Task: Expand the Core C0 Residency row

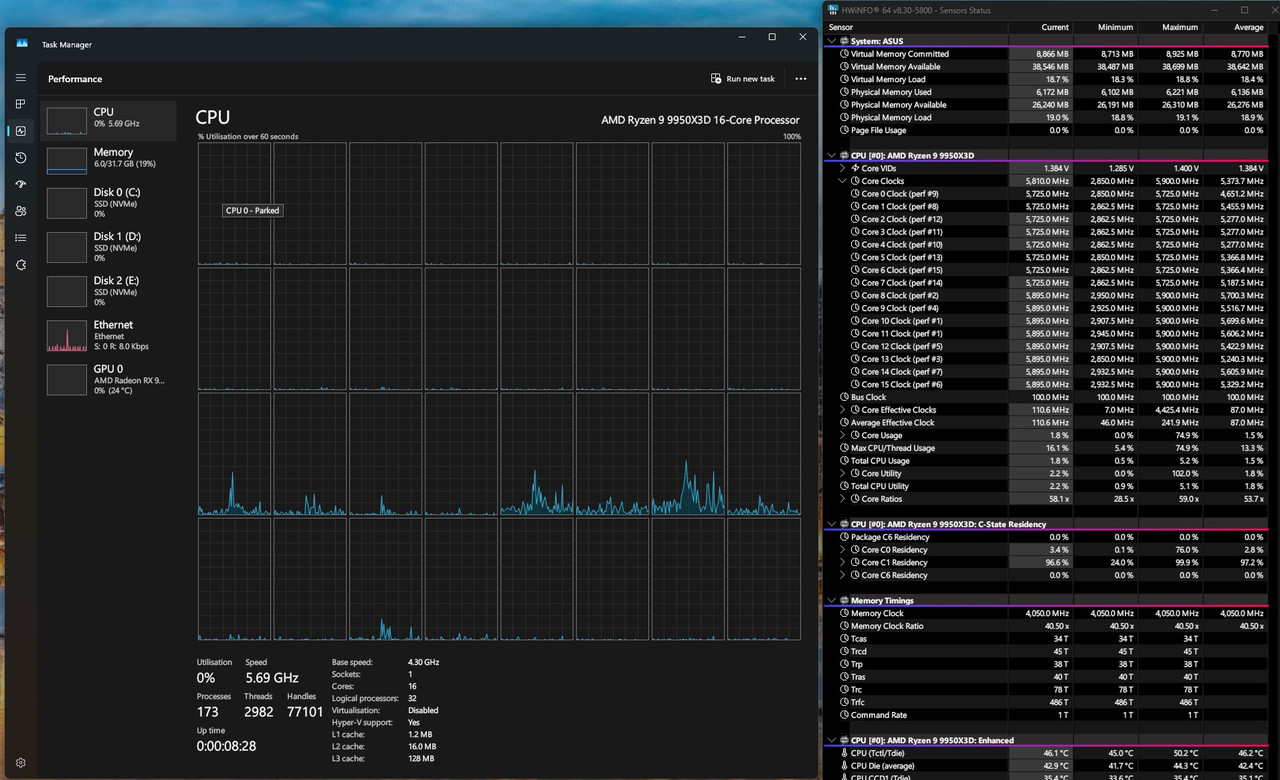Action: [x=842, y=550]
